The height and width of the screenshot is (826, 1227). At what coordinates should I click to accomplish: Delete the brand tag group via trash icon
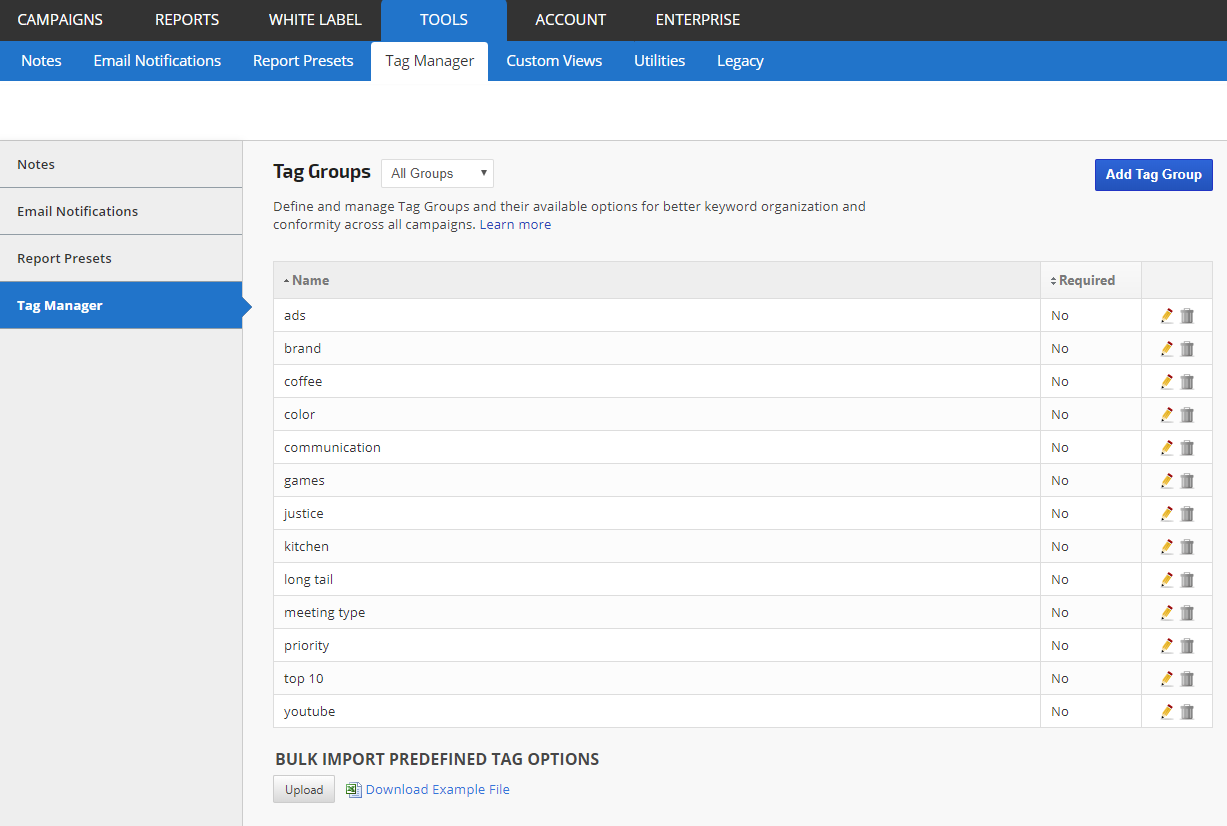1187,349
